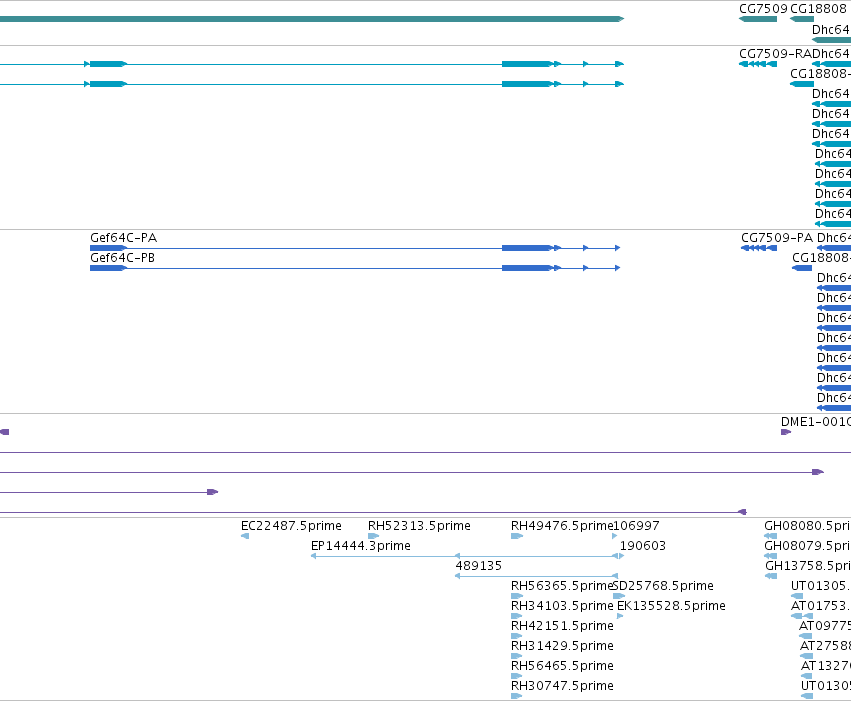
Task: Click the GH08079.5prime EST label
Action: pos(808,546)
